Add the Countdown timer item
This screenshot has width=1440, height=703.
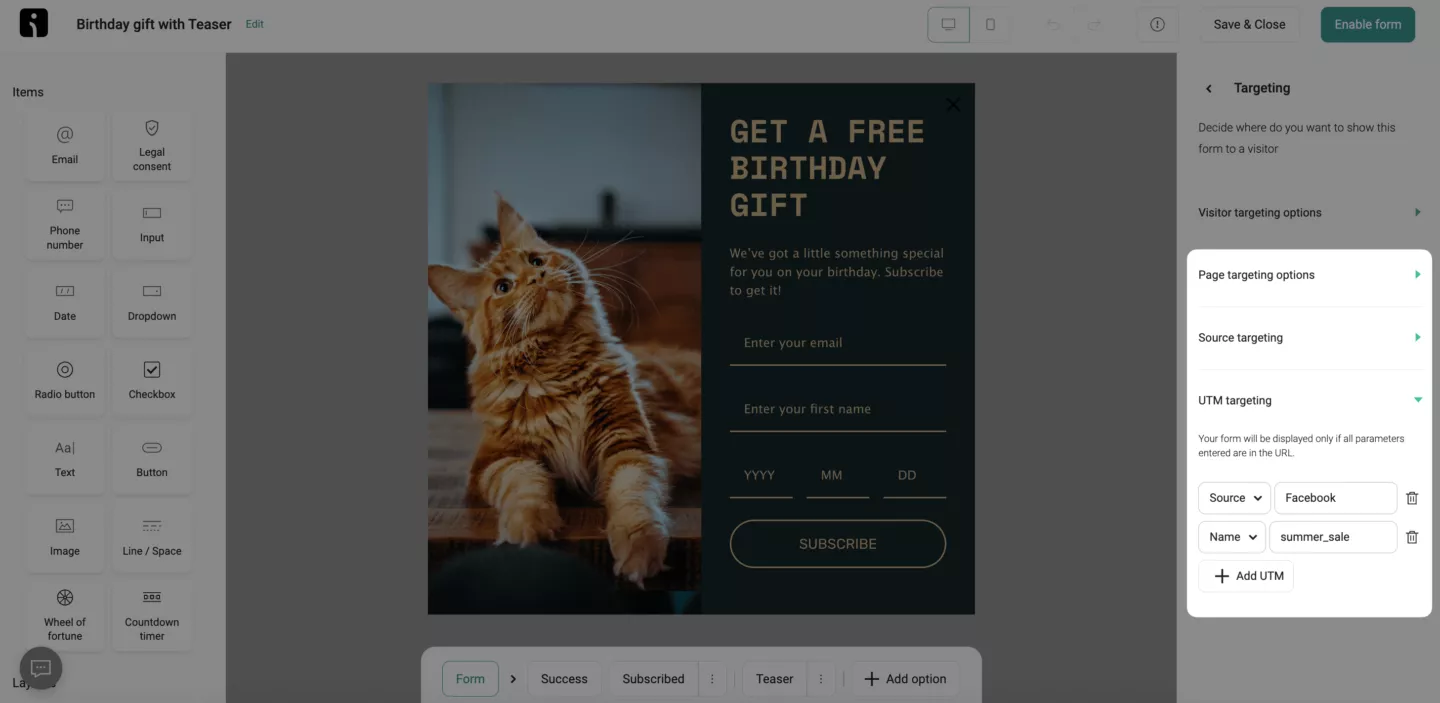pyautogui.click(x=152, y=614)
